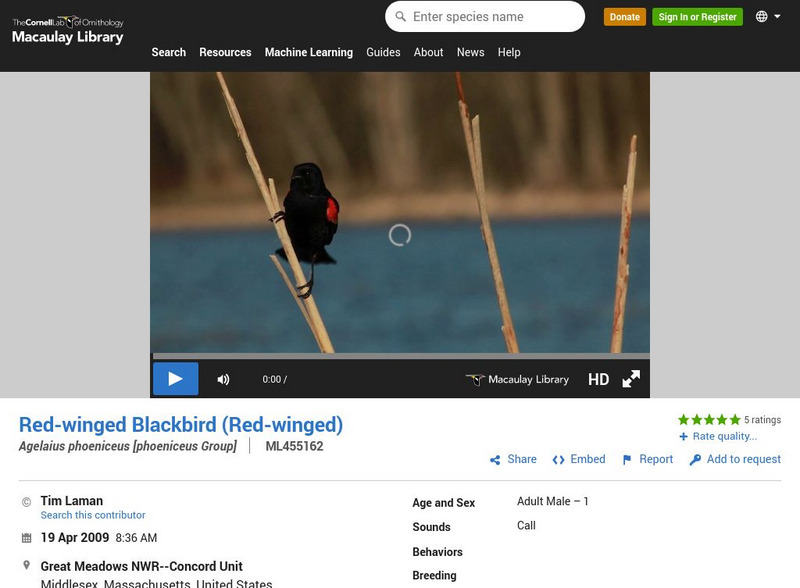The height and width of the screenshot is (588, 800).
Task: Open the language selector dropdown
Action: 764,16
